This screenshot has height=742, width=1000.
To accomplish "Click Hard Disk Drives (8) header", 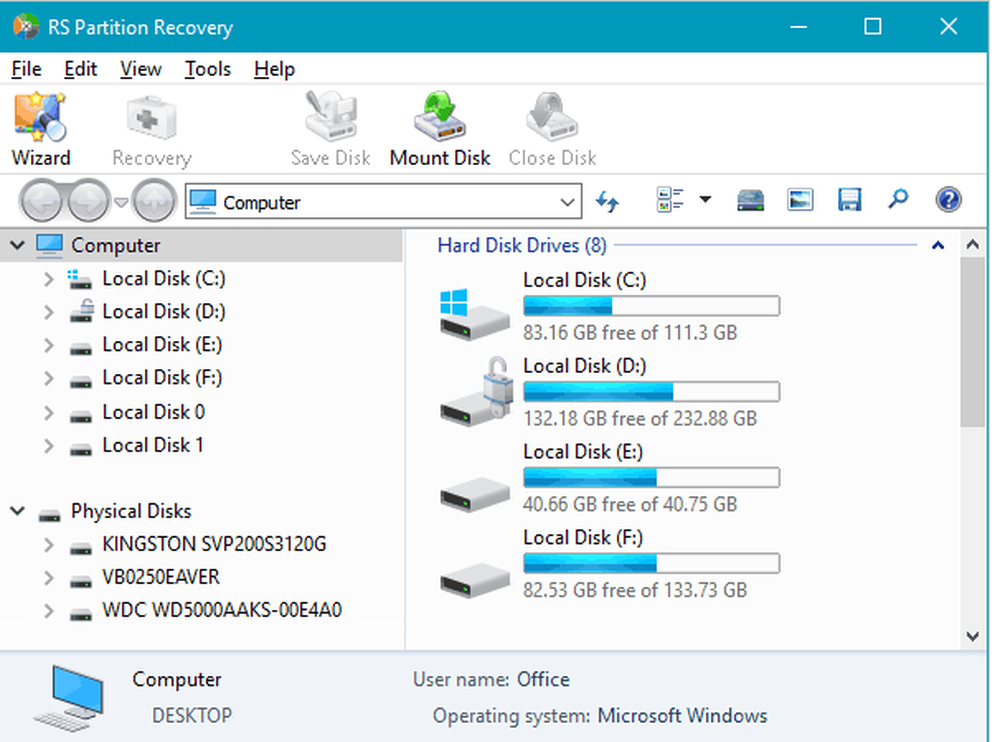I will coord(522,245).
